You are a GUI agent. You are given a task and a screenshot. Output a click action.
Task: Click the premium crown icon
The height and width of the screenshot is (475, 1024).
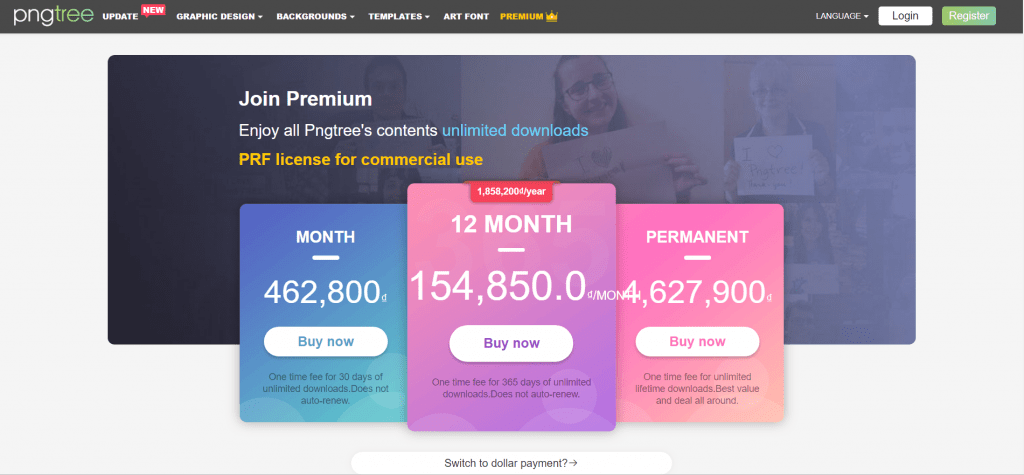[551, 17]
